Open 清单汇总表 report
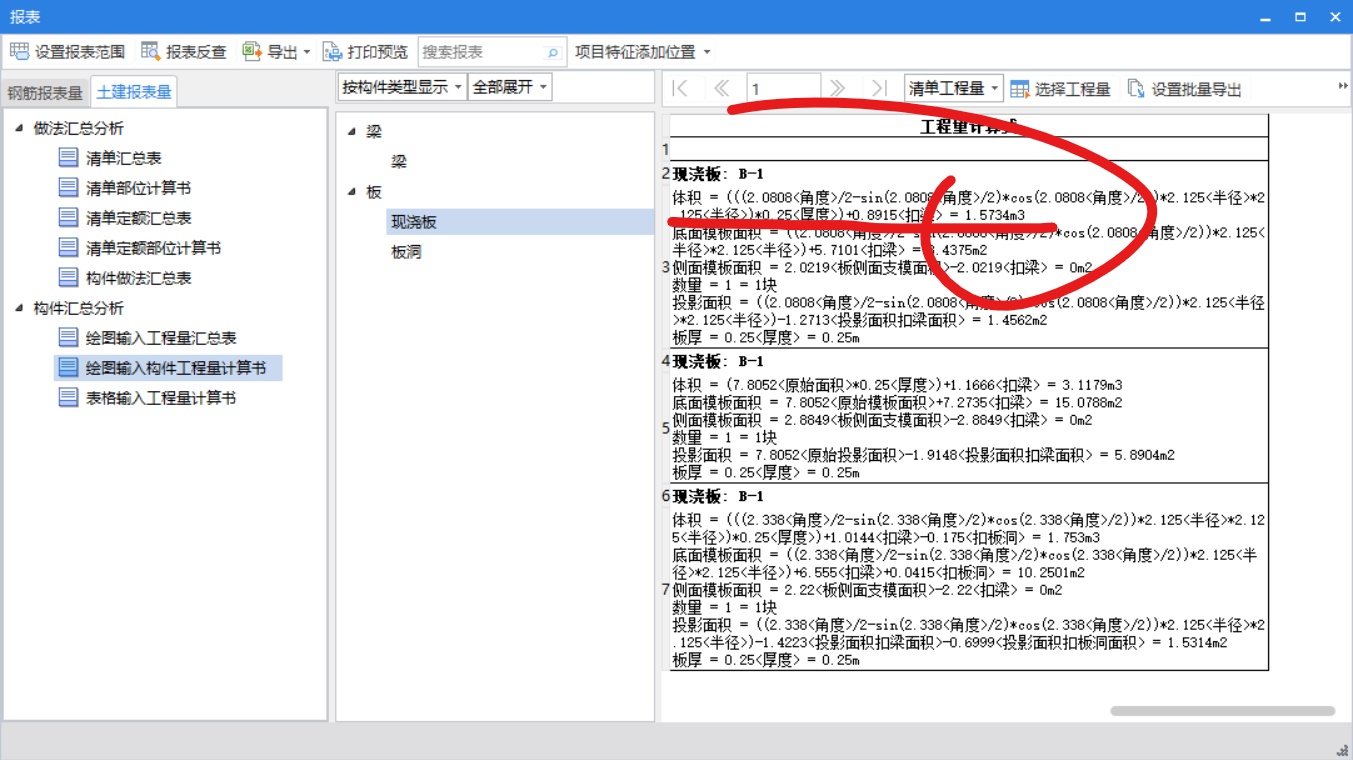Viewport: 1353px width, 760px height. [124, 158]
